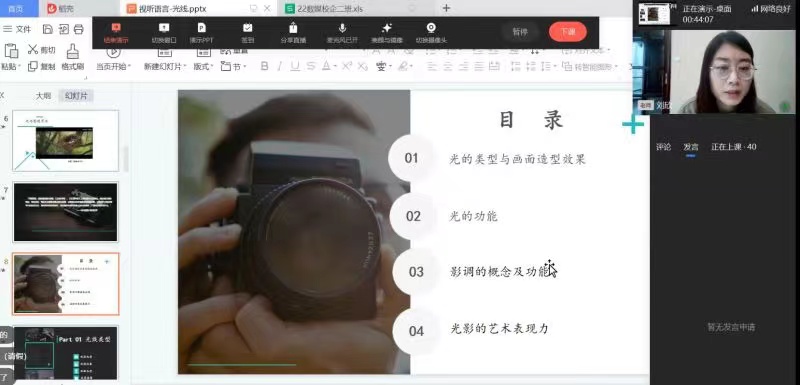Viewport: 800px width, 385px height.
Task: Open the 签到 (sign-in) tool
Action: (x=247, y=33)
